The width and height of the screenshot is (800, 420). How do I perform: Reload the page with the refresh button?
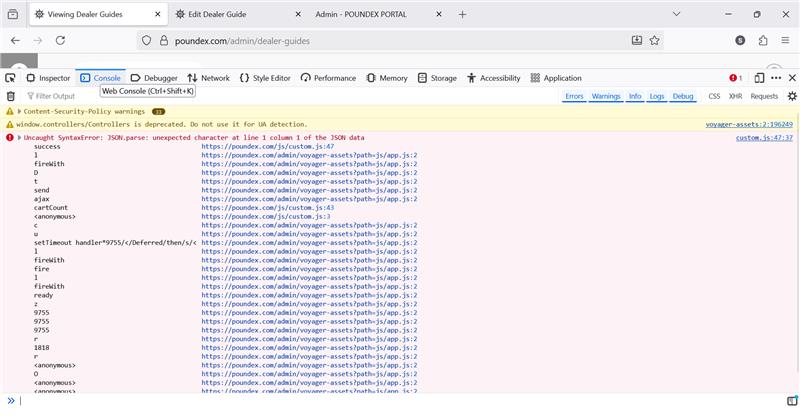pos(60,40)
